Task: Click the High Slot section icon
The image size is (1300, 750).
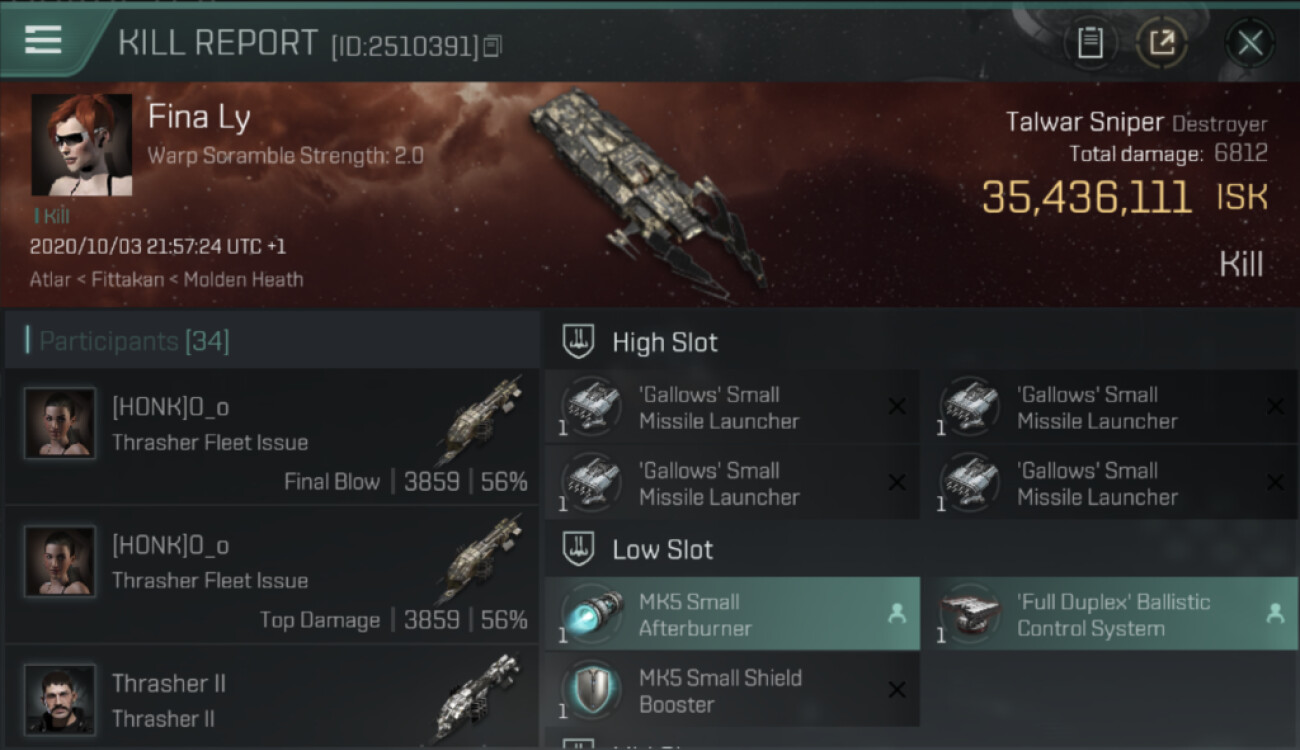Action: (x=580, y=341)
